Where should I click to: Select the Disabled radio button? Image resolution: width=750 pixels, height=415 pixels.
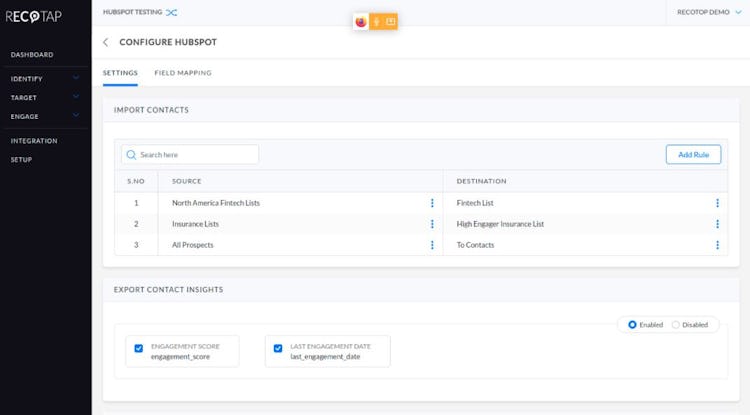(675, 325)
